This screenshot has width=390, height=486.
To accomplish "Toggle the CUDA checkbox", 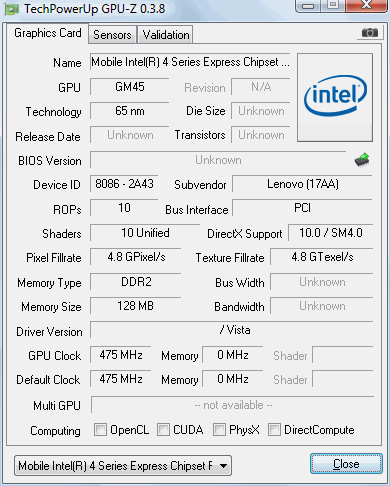I will coord(163,429).
